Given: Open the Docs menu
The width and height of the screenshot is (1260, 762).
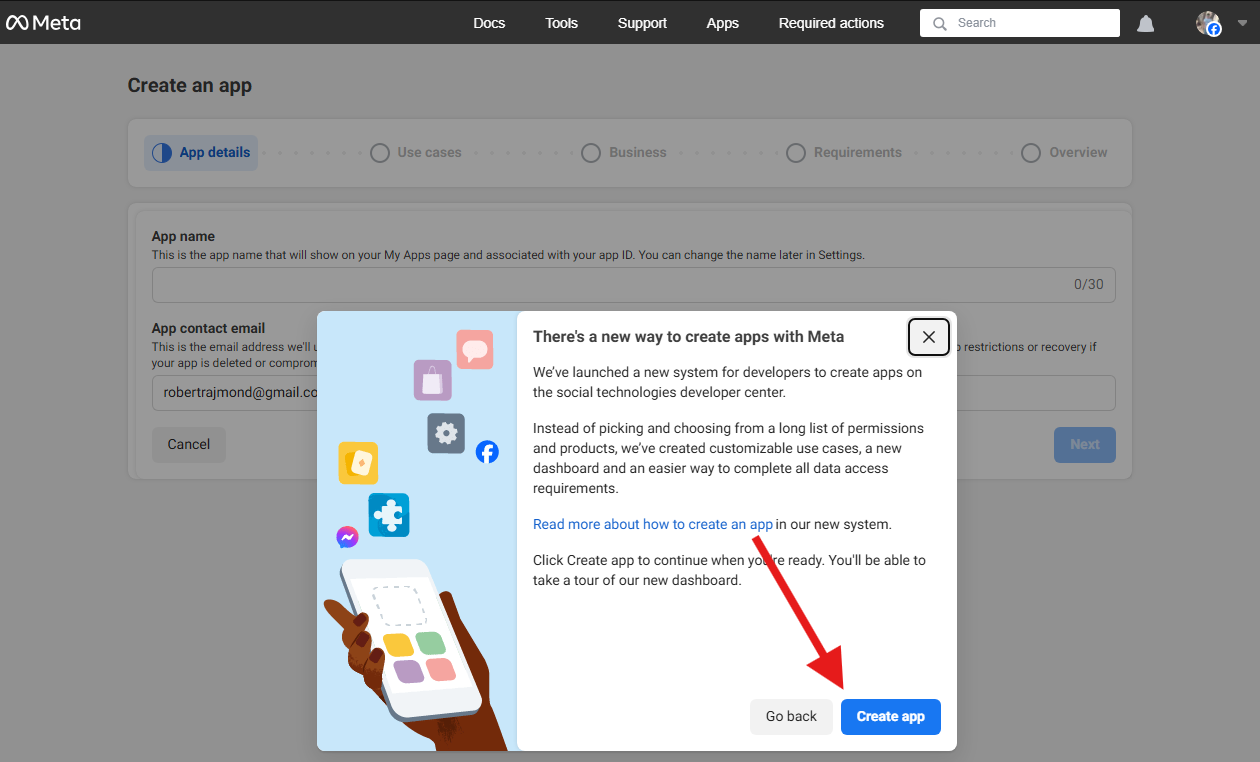Looking at the screenshot, I should tap(489, 23).
